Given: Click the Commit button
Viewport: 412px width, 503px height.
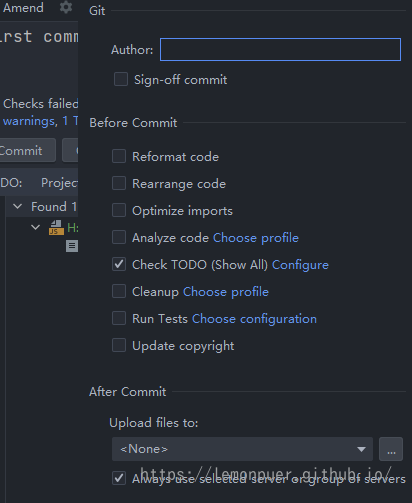Looking at the screenshot, I should click(25, 150).
